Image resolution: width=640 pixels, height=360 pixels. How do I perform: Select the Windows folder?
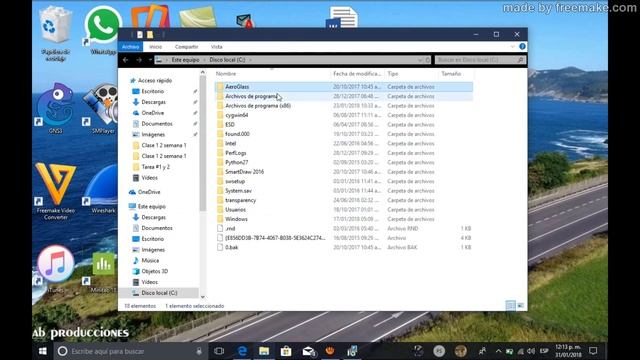344,219
